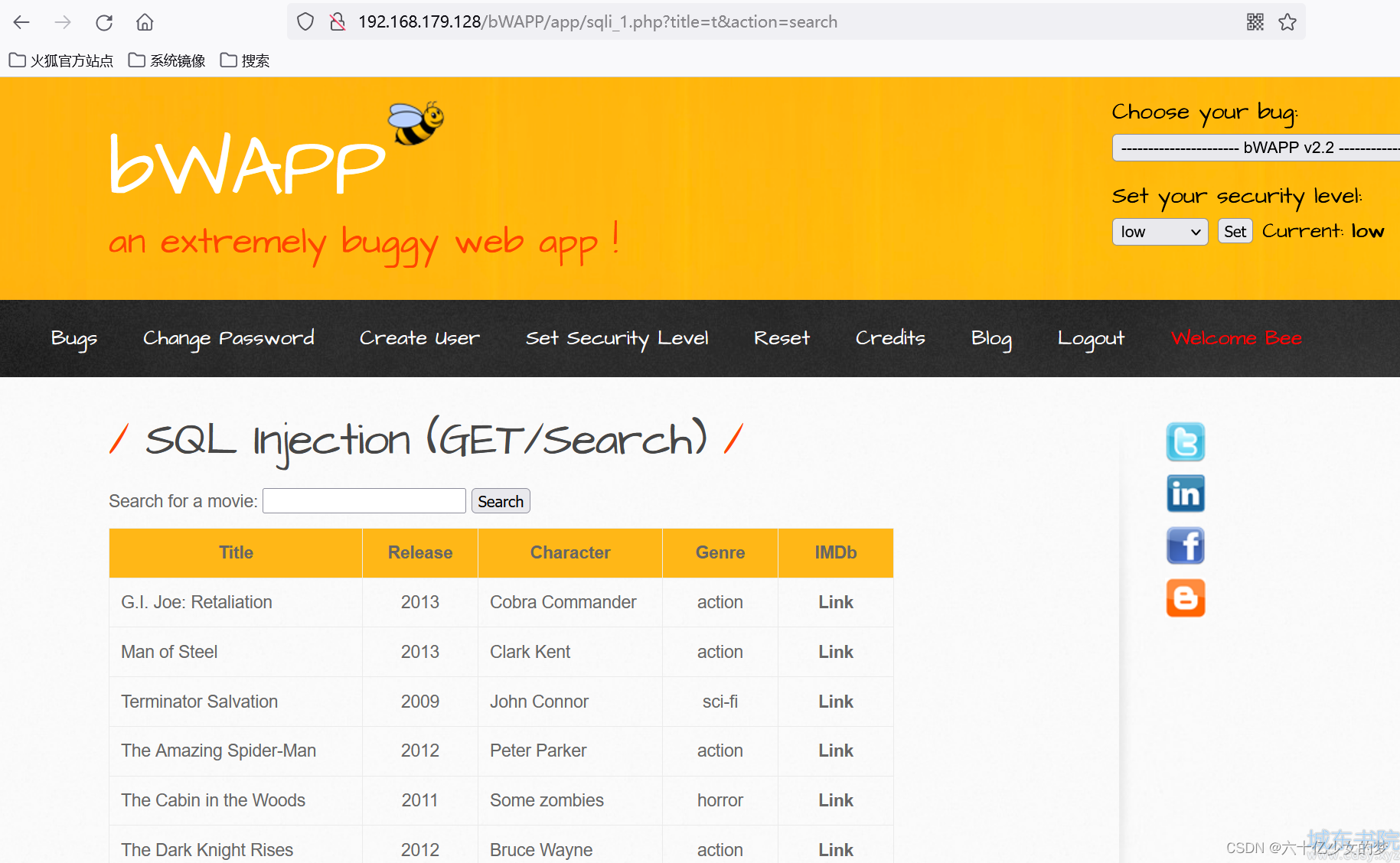Click the Genre column header

tap(720, 553)
